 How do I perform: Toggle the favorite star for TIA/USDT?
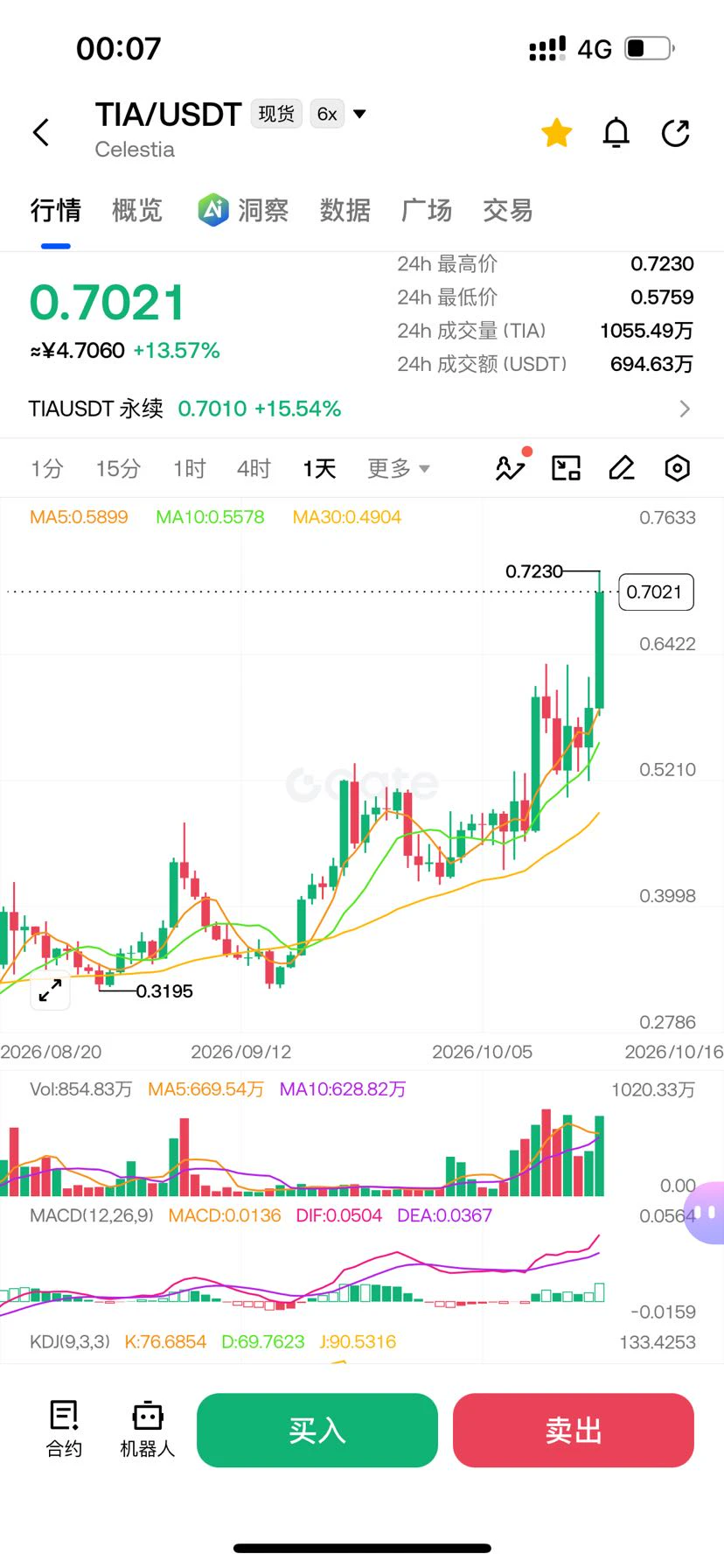(x=556, y=133)
